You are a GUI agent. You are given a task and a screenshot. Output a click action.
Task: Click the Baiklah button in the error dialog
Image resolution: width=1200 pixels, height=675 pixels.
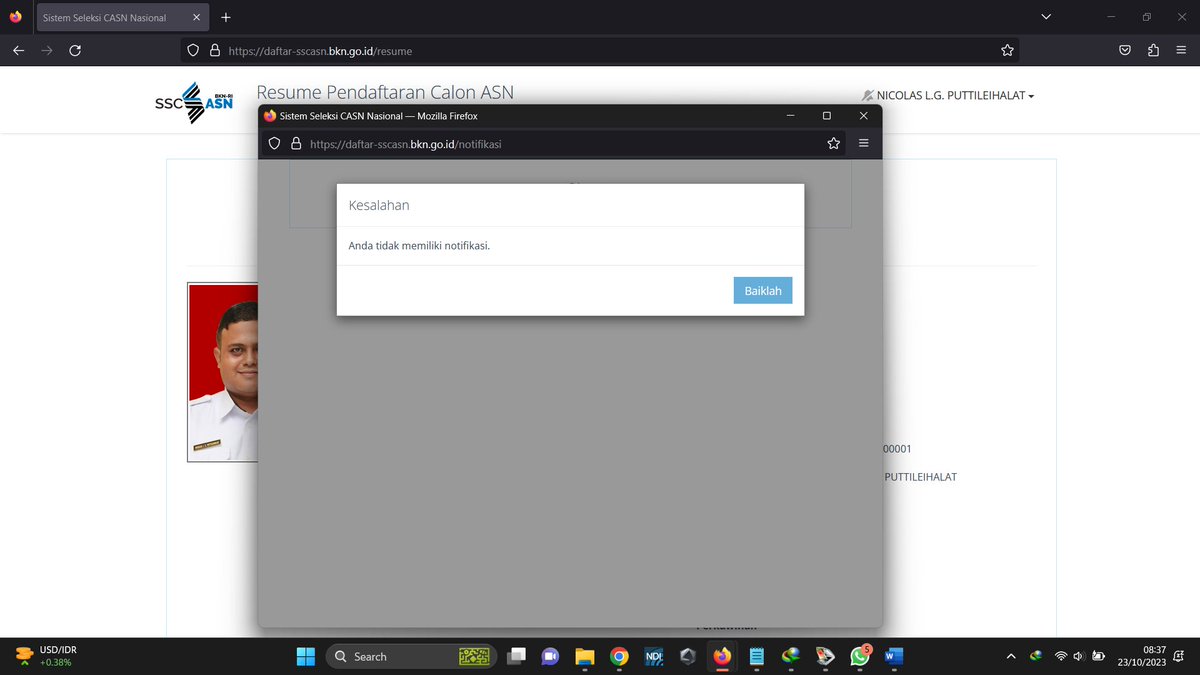762,290
